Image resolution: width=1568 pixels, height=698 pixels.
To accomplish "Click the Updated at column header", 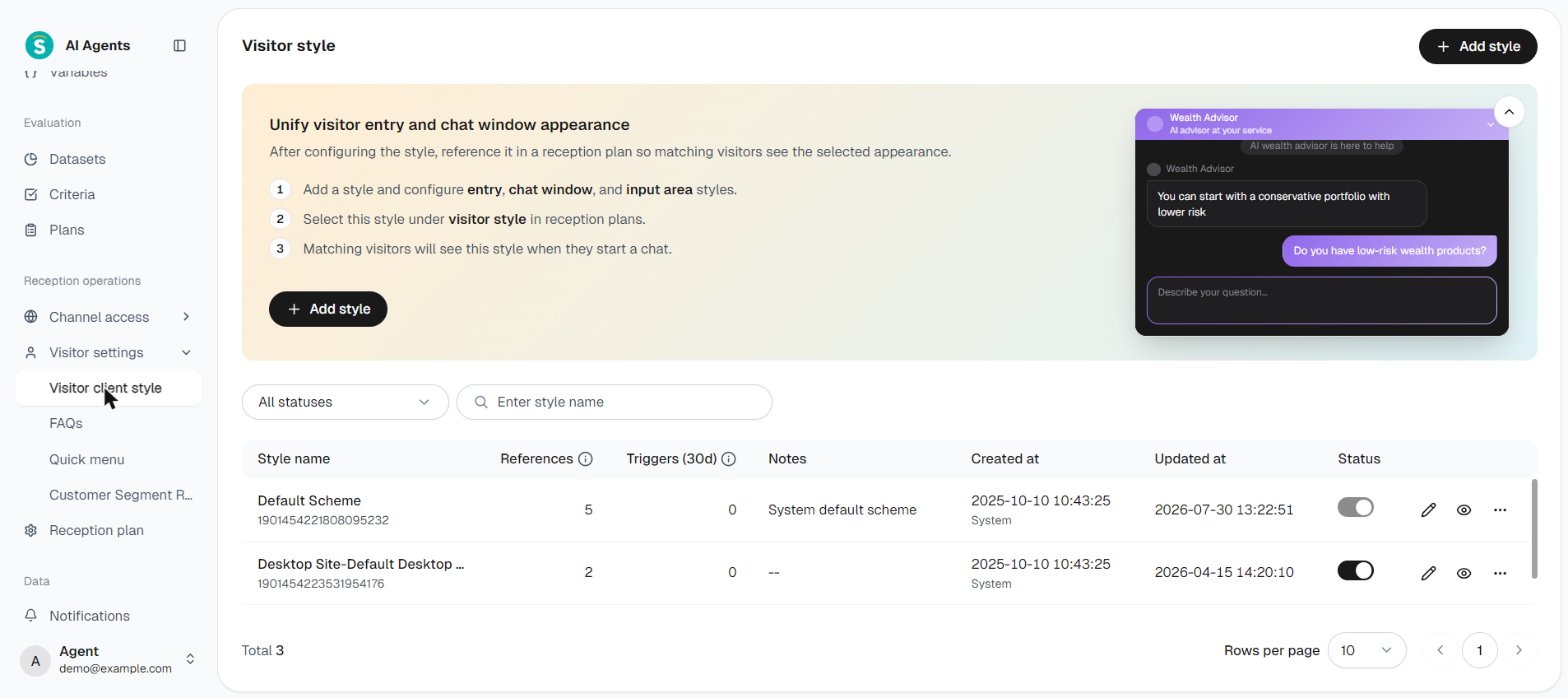I will pos(1190,459).
